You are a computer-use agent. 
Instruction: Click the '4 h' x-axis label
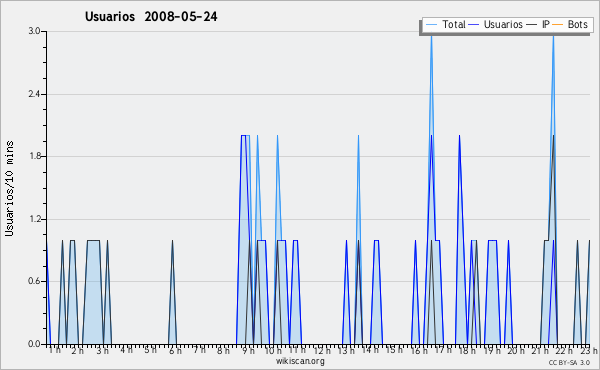tap(126, 350)
